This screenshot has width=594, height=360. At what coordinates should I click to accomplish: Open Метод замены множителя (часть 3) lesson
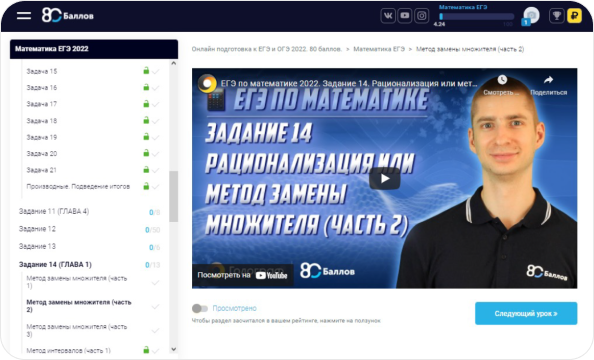pos(77,330)
